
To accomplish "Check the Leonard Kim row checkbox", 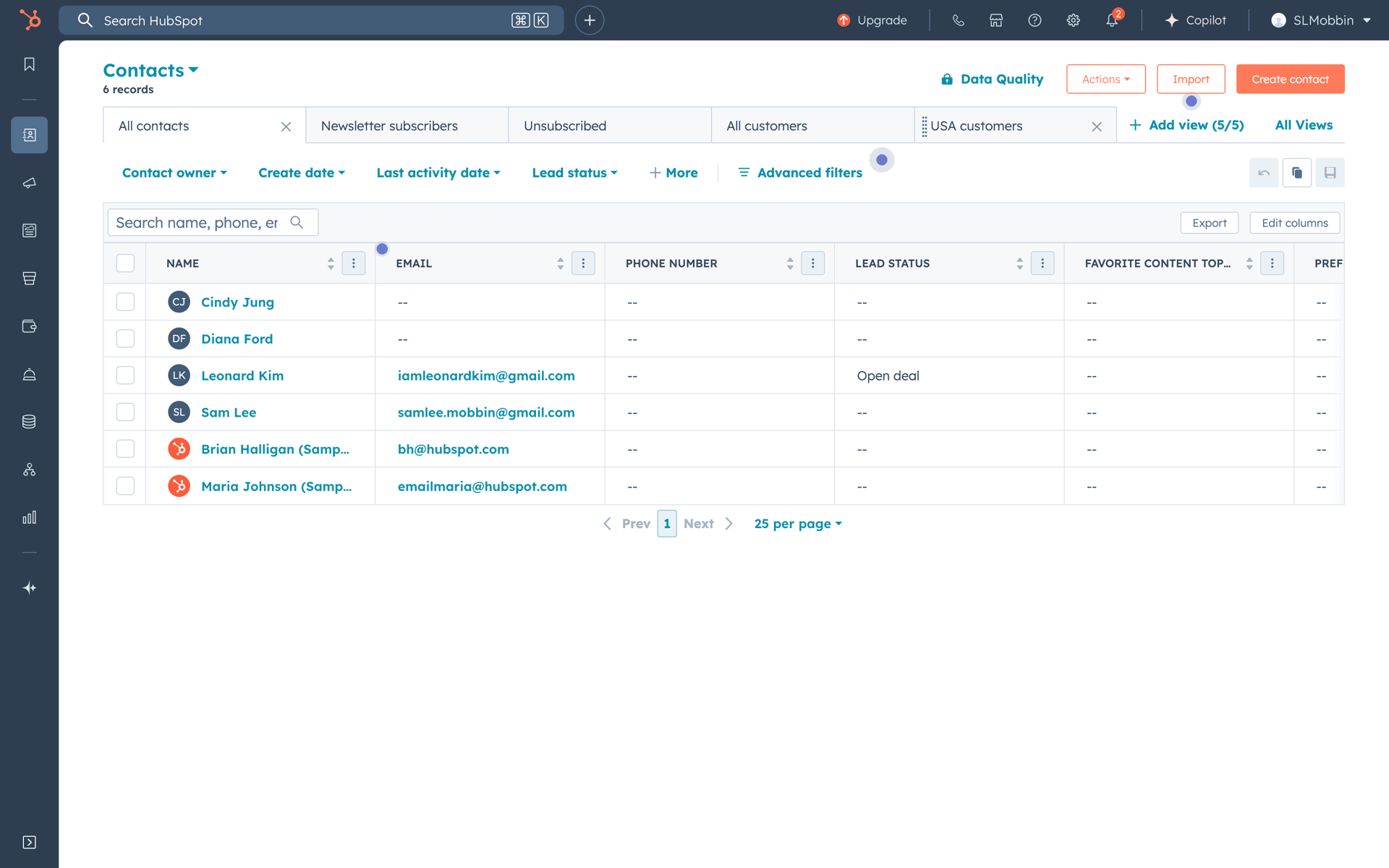I will coord(125,375).
